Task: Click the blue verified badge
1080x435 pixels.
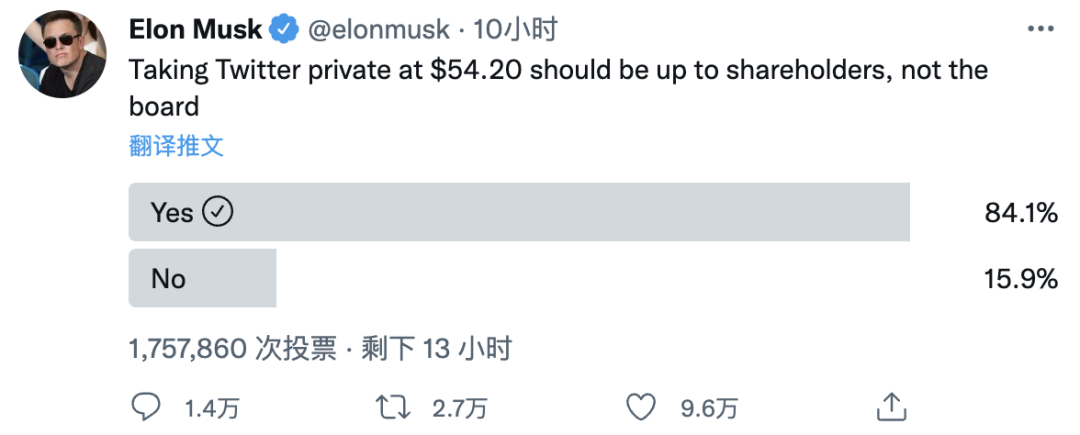Action: tap(286, 30)
